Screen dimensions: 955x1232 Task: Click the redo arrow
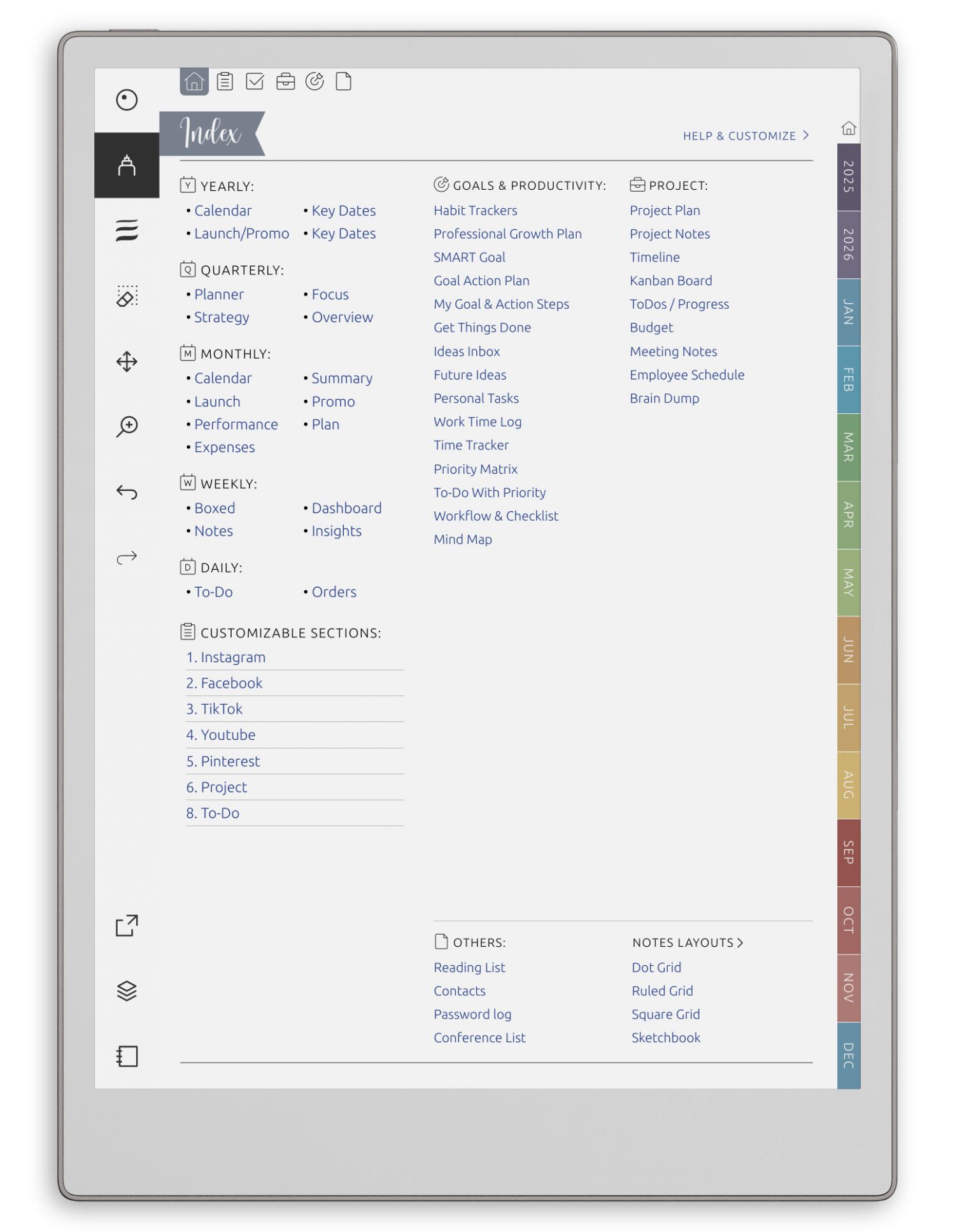coord(127,558)
